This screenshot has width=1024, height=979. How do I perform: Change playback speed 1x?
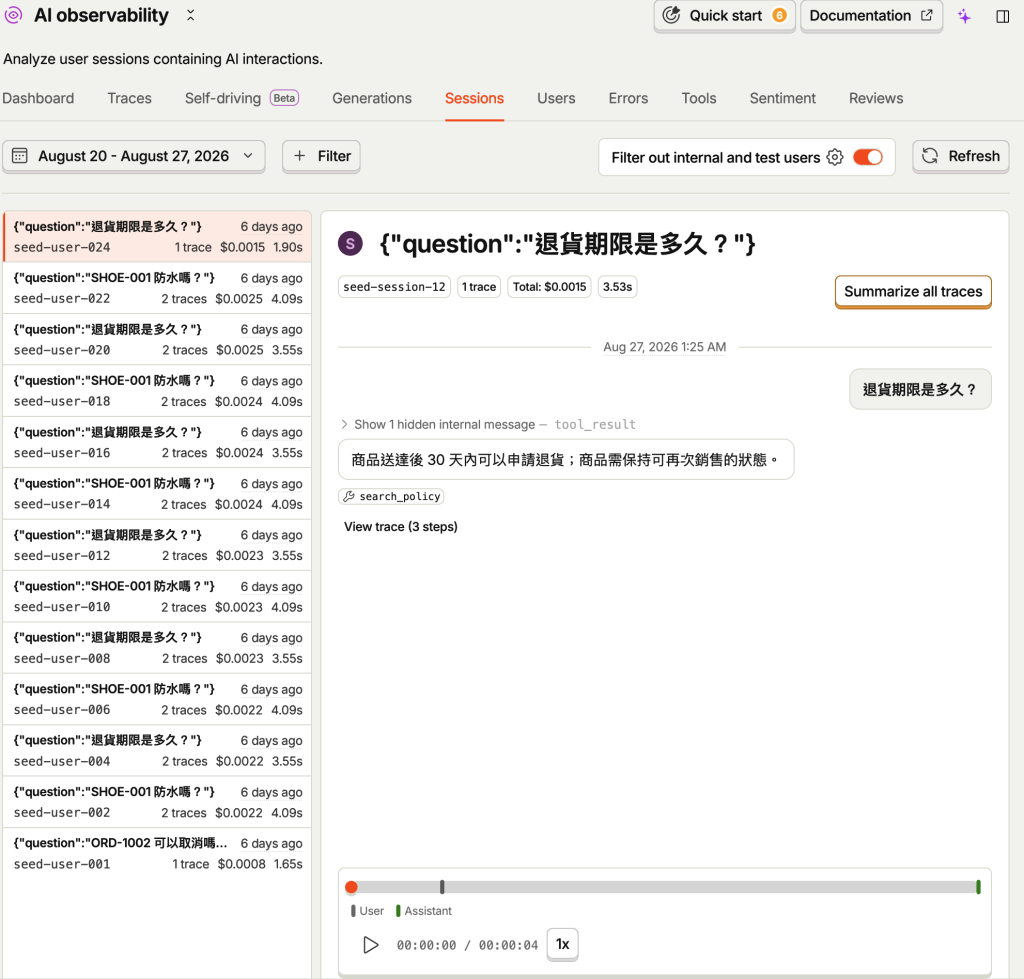point(562,944)
